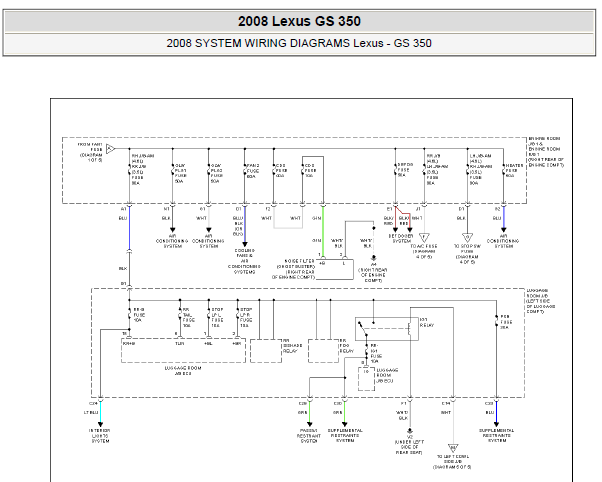Screen dimensions: 602x482
Task: Click the INTERIOR LIGHTS SYSTEM label
Action: click(x=100, y=436)
